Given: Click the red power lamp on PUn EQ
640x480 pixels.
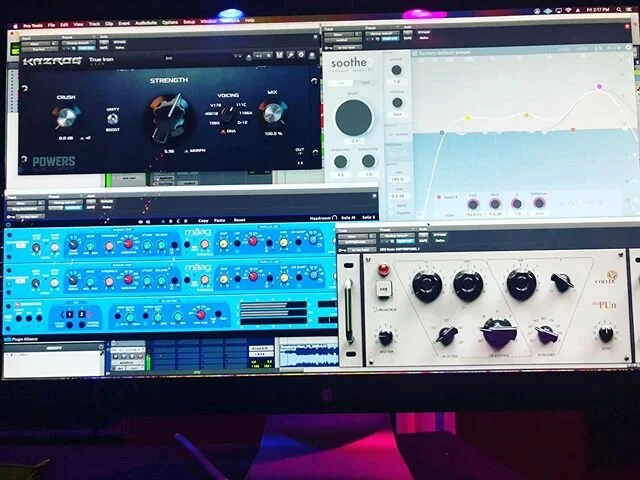Looking at the screenshot, I should tap(383, 269).
